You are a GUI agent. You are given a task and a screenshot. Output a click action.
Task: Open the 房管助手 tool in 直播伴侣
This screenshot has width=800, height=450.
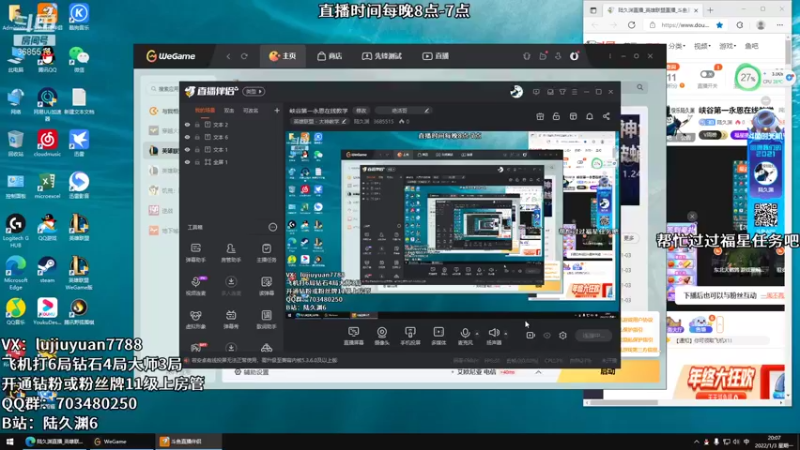(231, 253)
